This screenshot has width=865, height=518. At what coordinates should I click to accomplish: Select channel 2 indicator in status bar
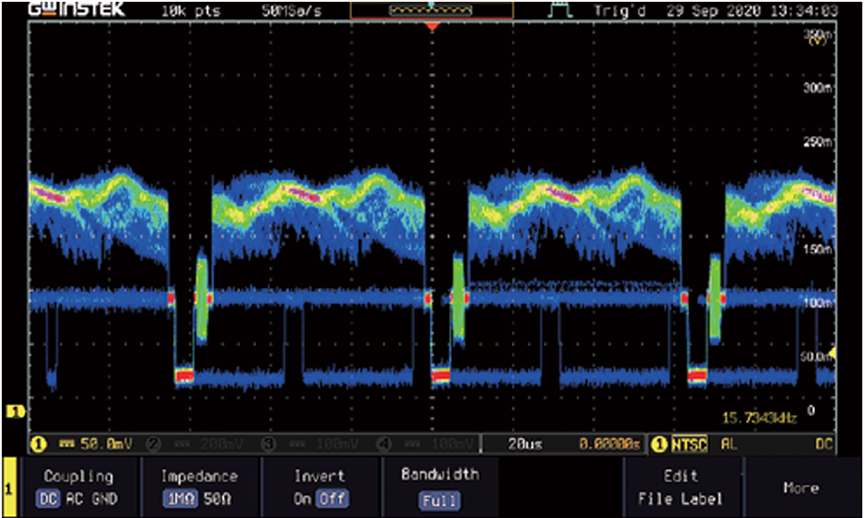(x=153, y=444)
